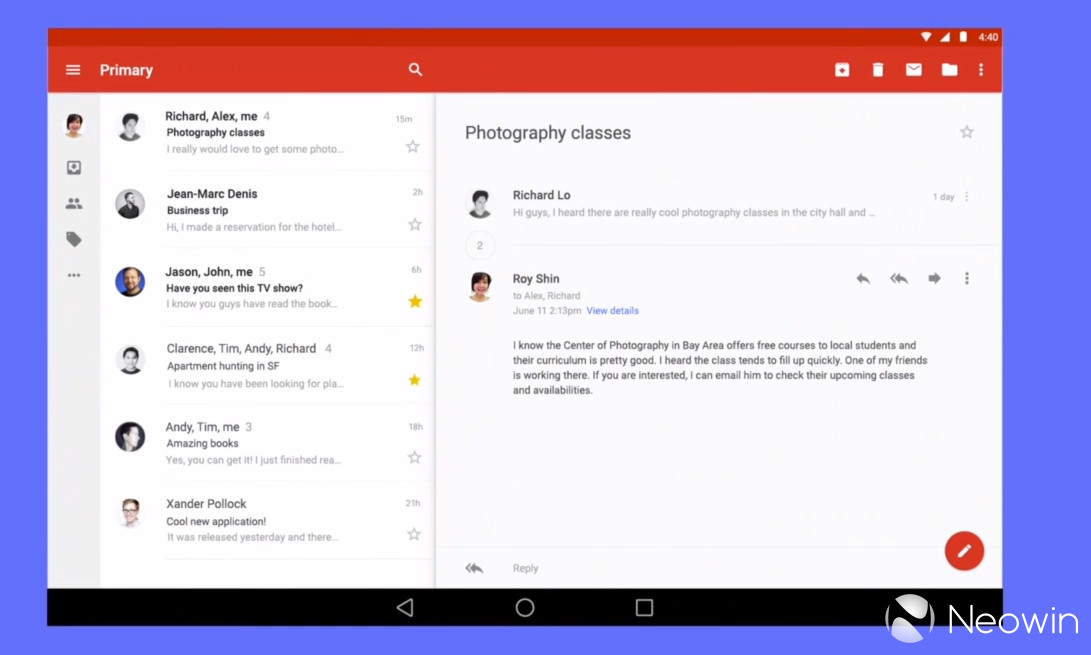Click Roy Shin's avatar in conversation
The height and width of the screenshot is (655, 1091).
[x=480, y=287]
